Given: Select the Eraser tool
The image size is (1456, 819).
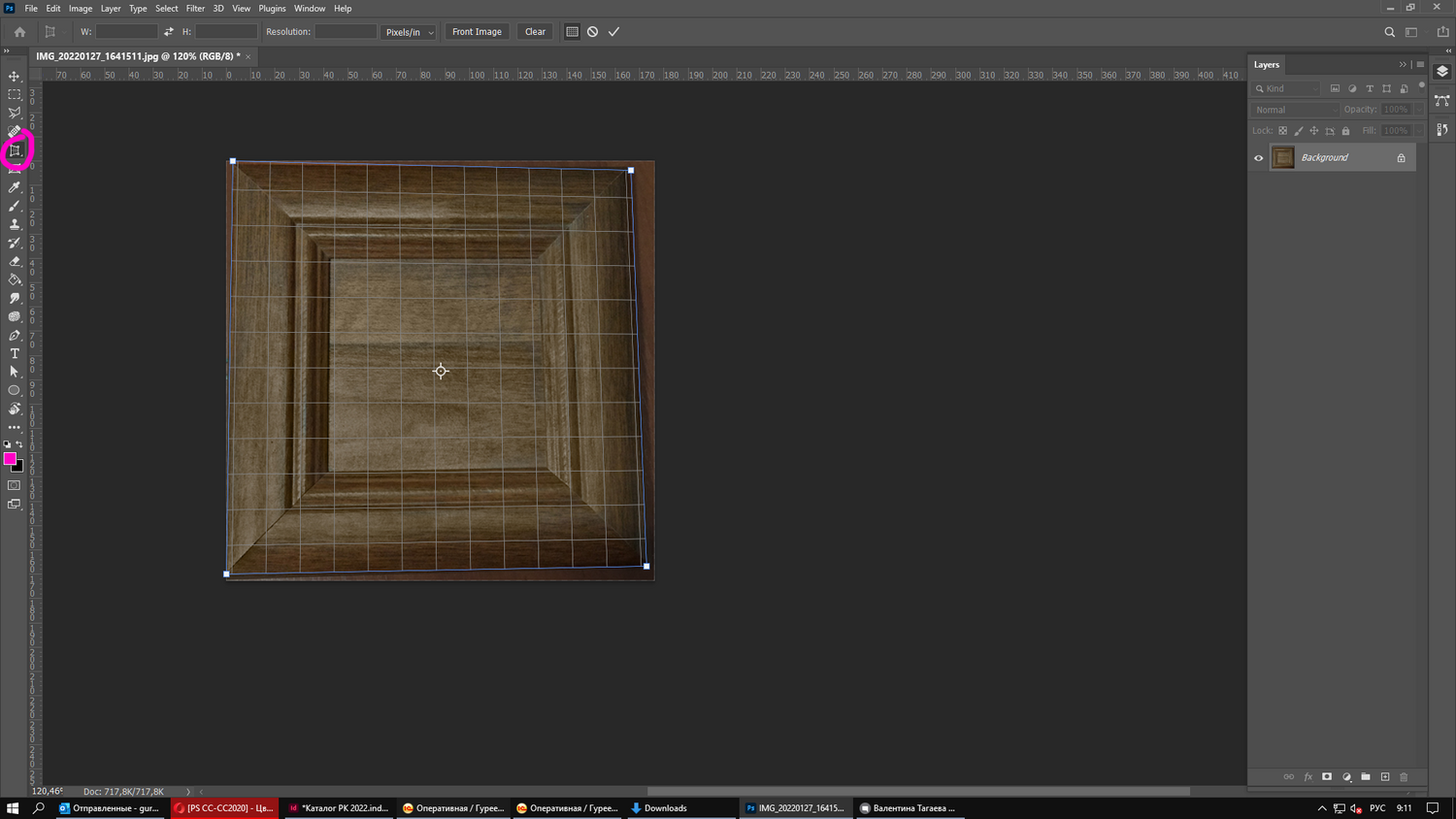Looking at the screenshot, I should [15, 261].
